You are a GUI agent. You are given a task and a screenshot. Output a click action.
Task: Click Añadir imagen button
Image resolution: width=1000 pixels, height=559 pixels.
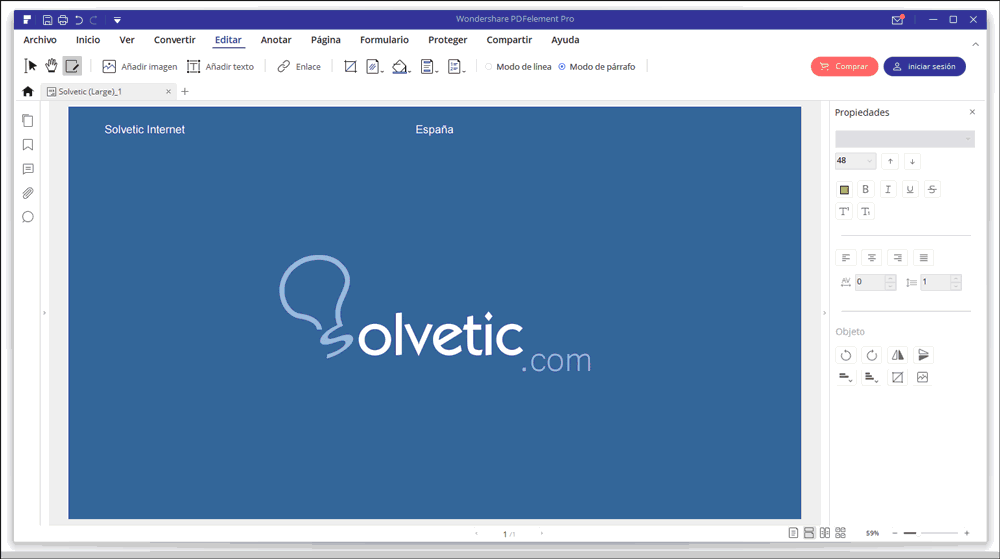pos(140,66)
